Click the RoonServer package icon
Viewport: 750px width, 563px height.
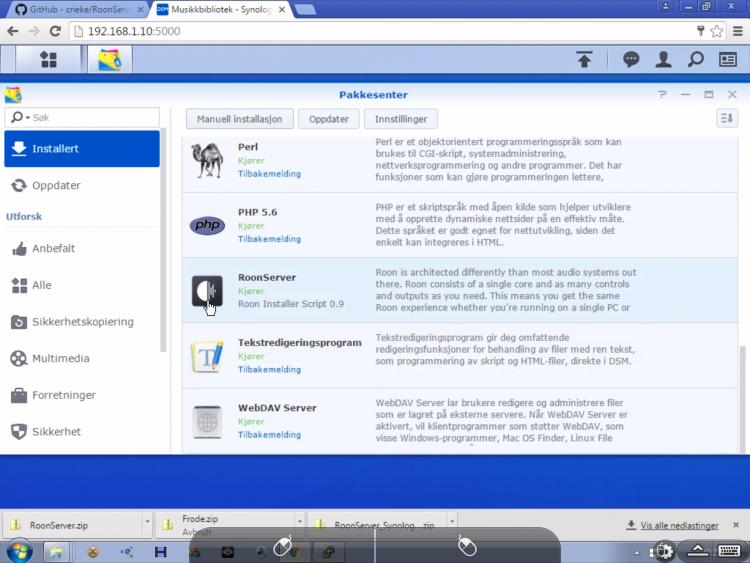(x=207, y=290)
